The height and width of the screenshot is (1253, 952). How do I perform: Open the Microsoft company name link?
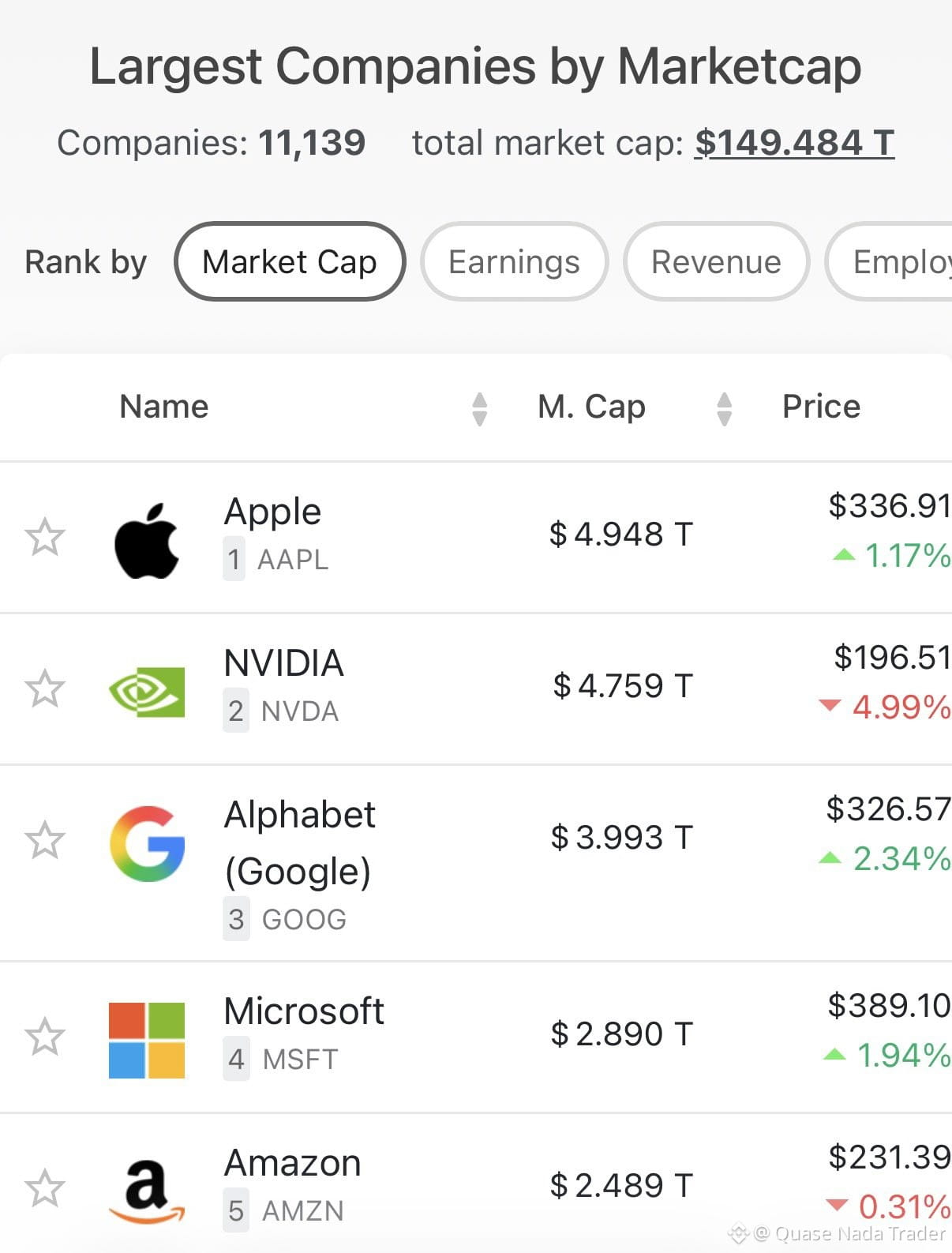(x=304, y=1011)
